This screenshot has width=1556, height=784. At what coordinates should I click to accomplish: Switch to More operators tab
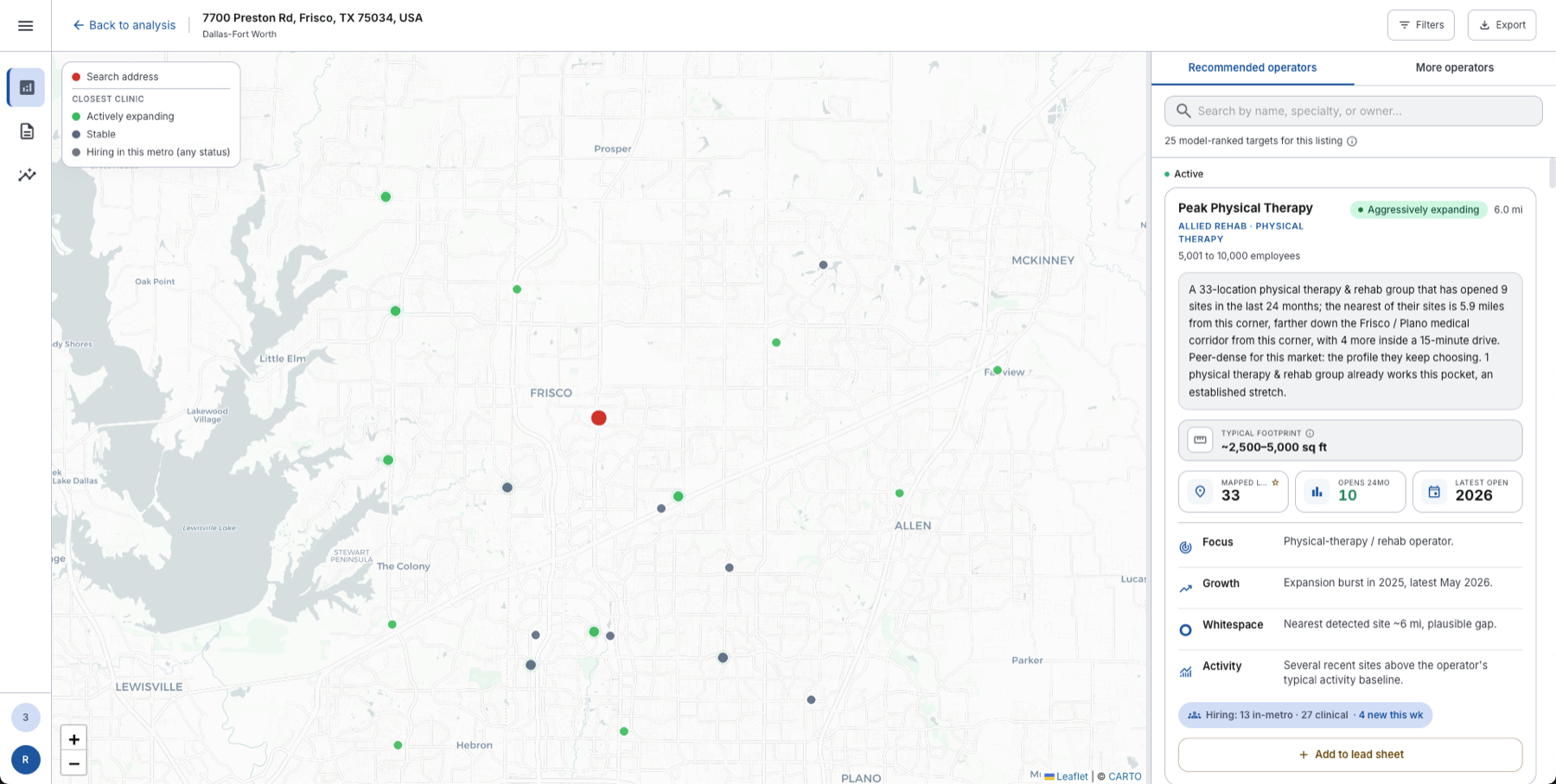click(x=1454, y=67)
